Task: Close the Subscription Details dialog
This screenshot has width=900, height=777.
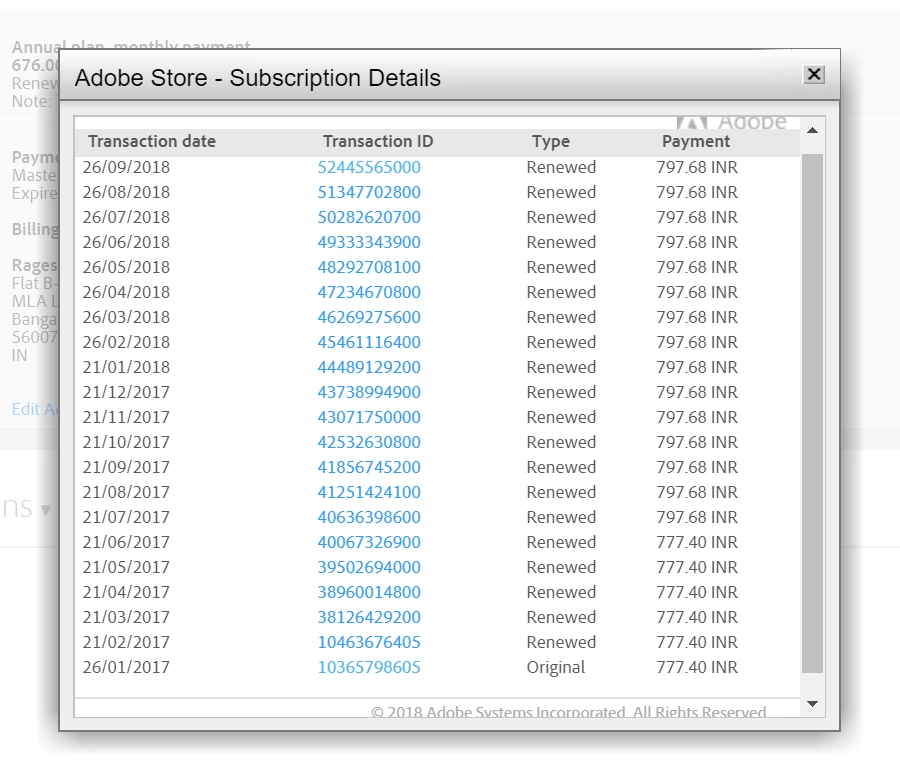Action: (x=813, y=75)
